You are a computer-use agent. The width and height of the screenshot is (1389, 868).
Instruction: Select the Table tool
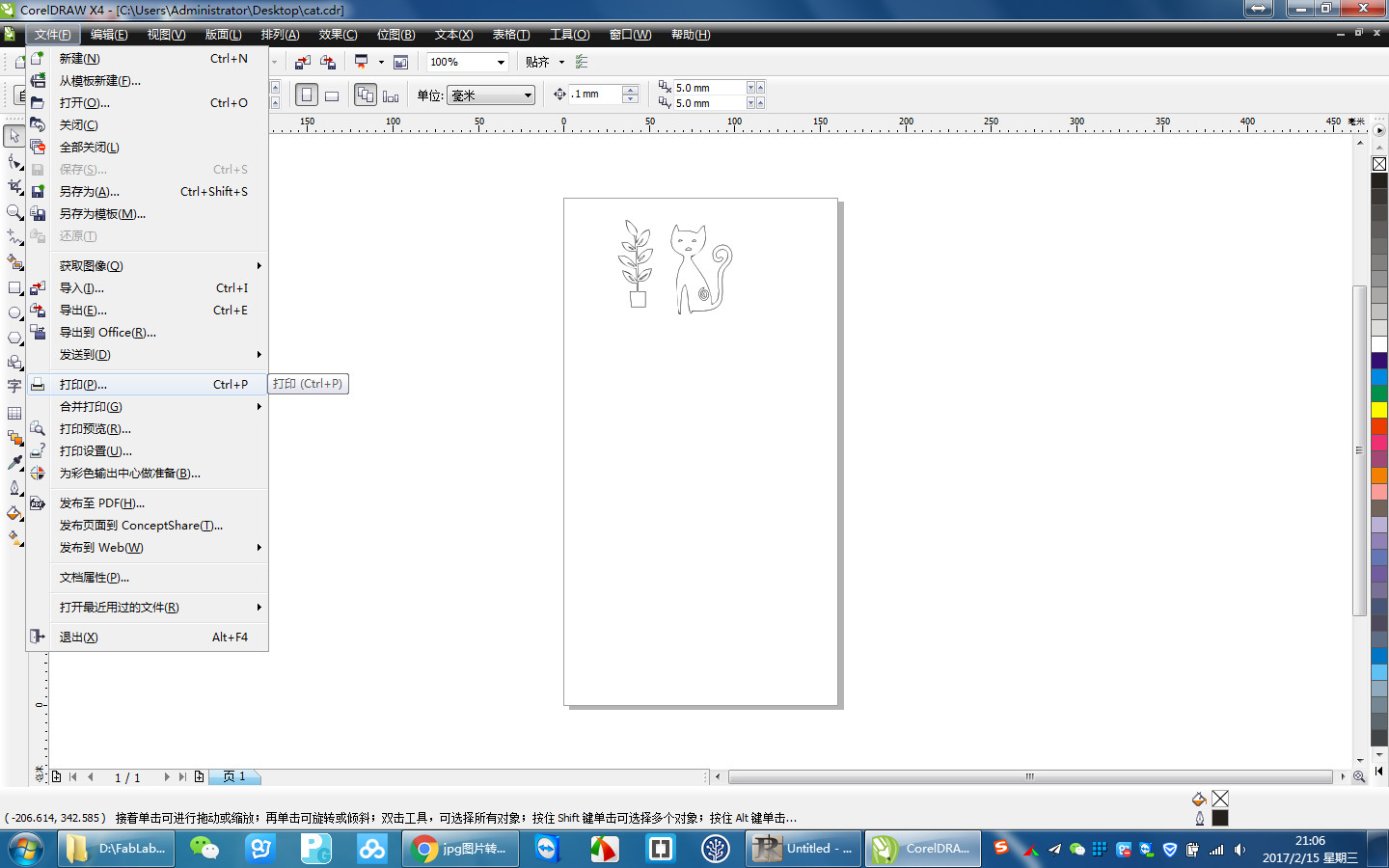pos(14,413)
